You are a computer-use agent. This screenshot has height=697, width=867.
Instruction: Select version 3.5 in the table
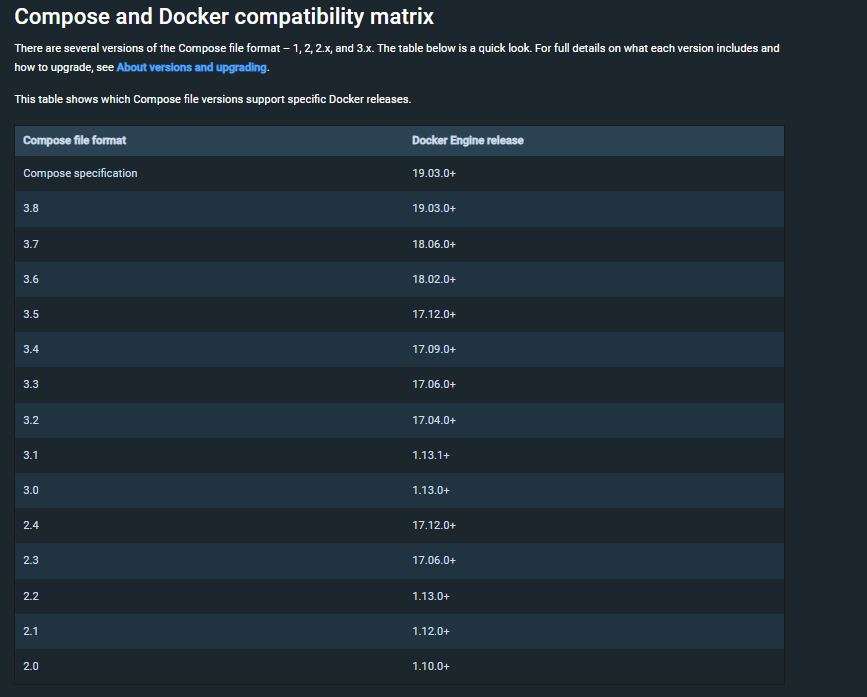(31, 314)
